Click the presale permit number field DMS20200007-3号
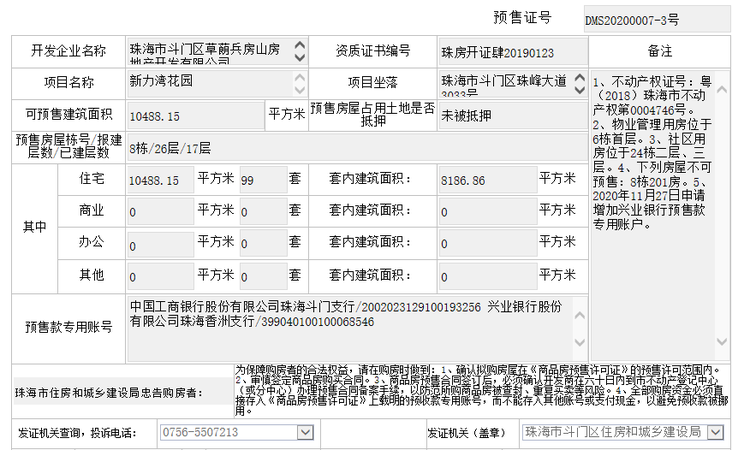The height and width of the screenshot is (450, 750). [657, 19]
